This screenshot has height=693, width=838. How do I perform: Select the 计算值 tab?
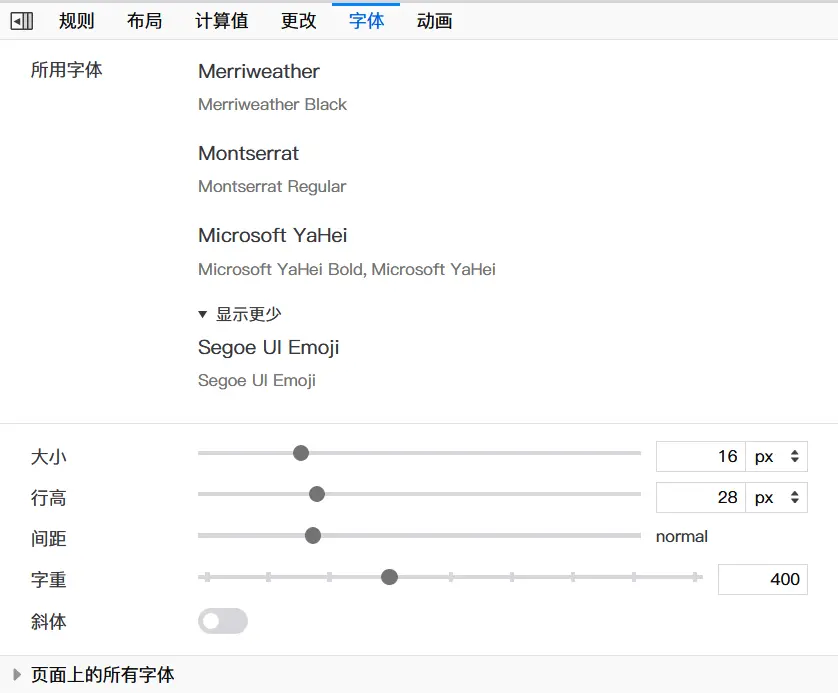(x=221, y=21)
